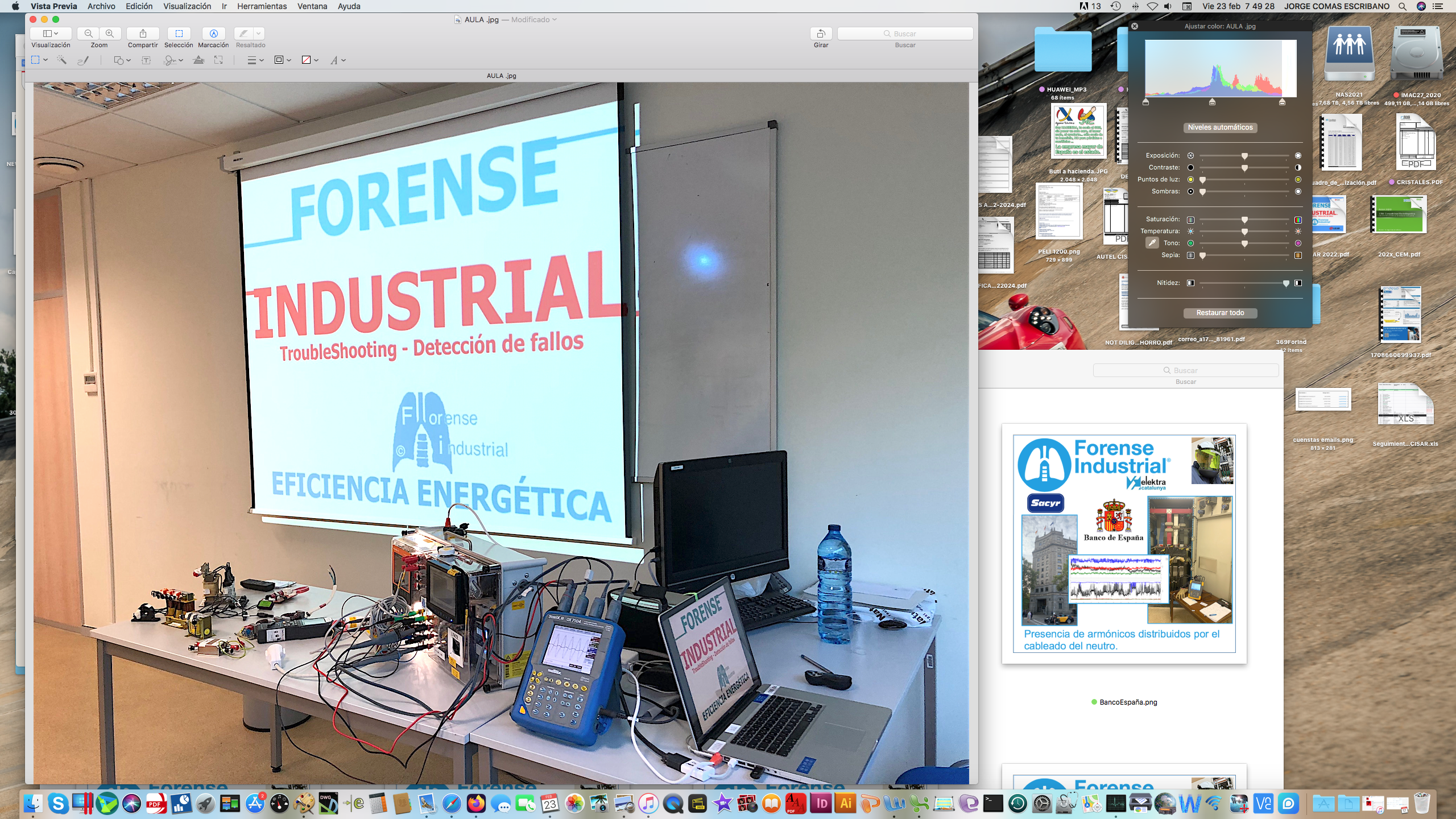Click the Saturación slider handle
This screenshot has height=819, width=1456.
[1244, 220]
